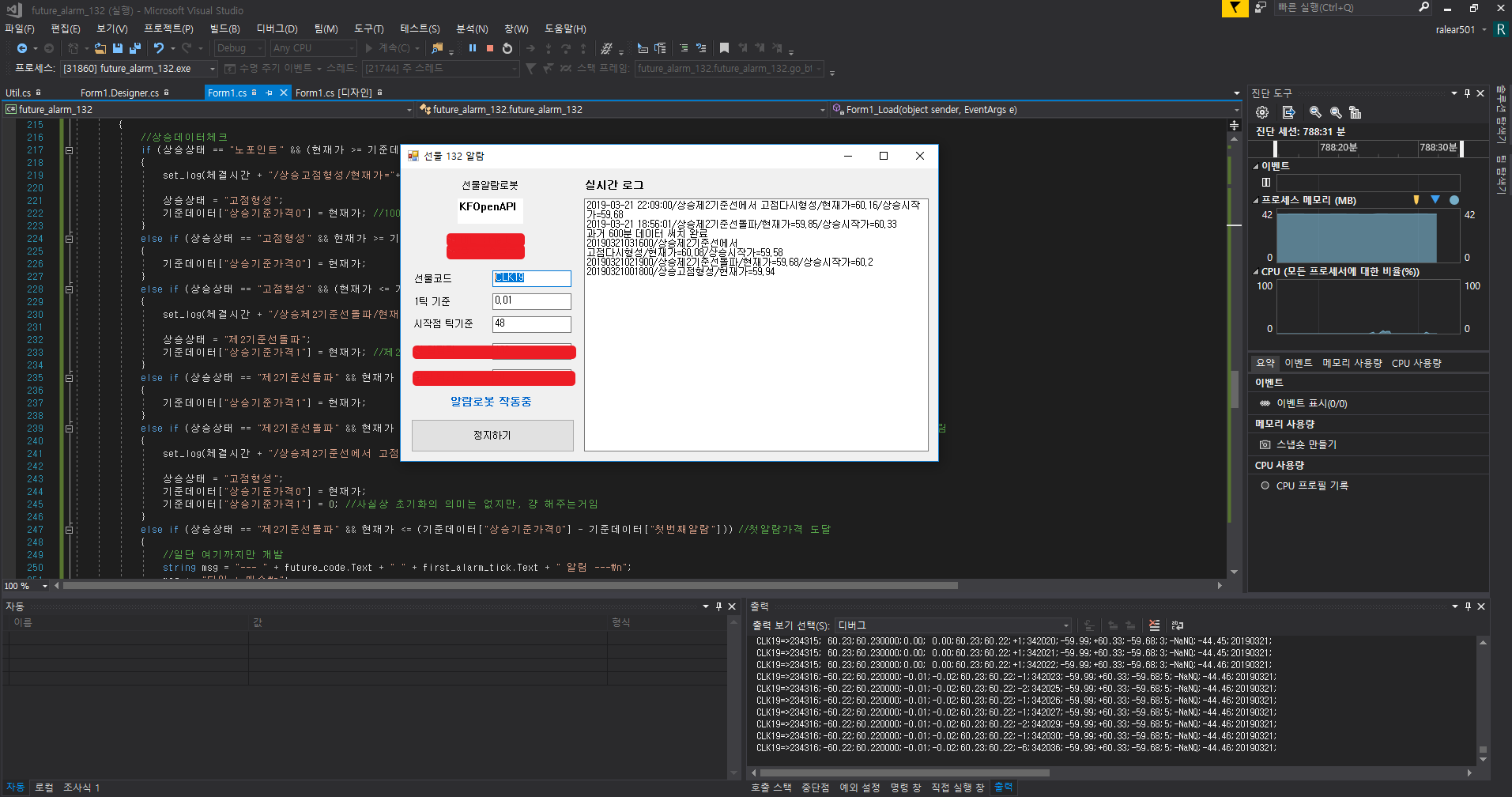This screenshot has height=797, width=1512.
Task: Zoom in on the diagnostics timeline
Action: tap(1315, 112)
